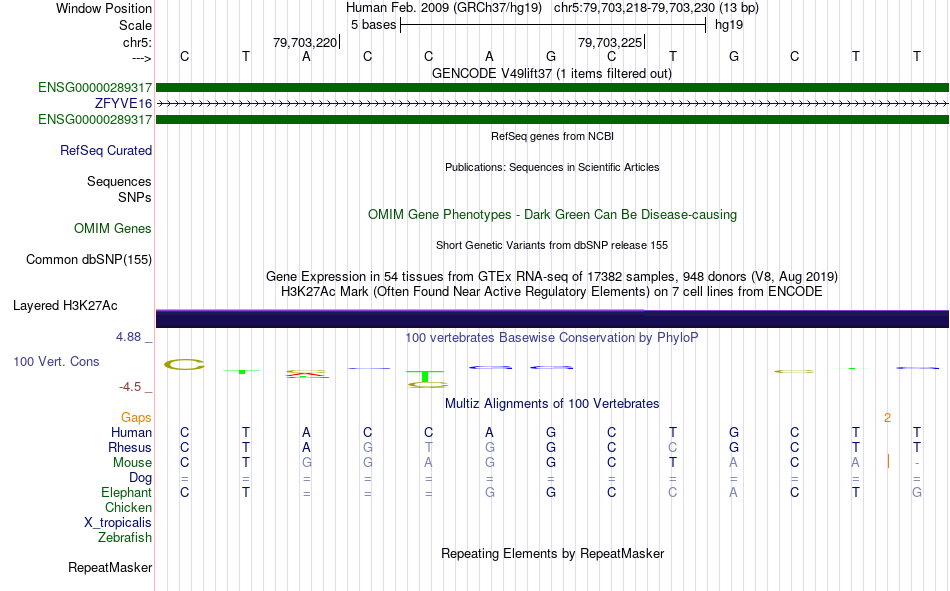Click the orange gap count 2
Viewport: 950px width, 591px height.
point(887,418)
